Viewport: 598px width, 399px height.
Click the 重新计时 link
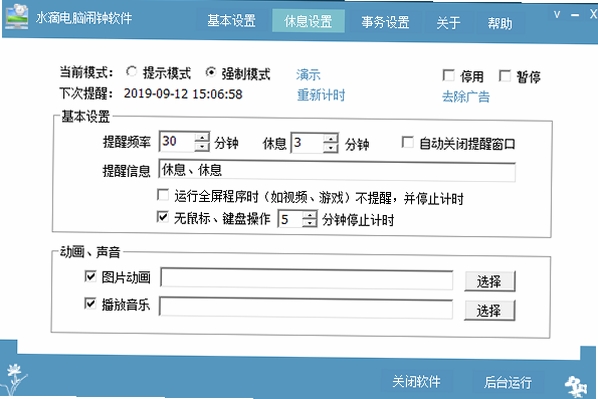(x=321, y=95)
